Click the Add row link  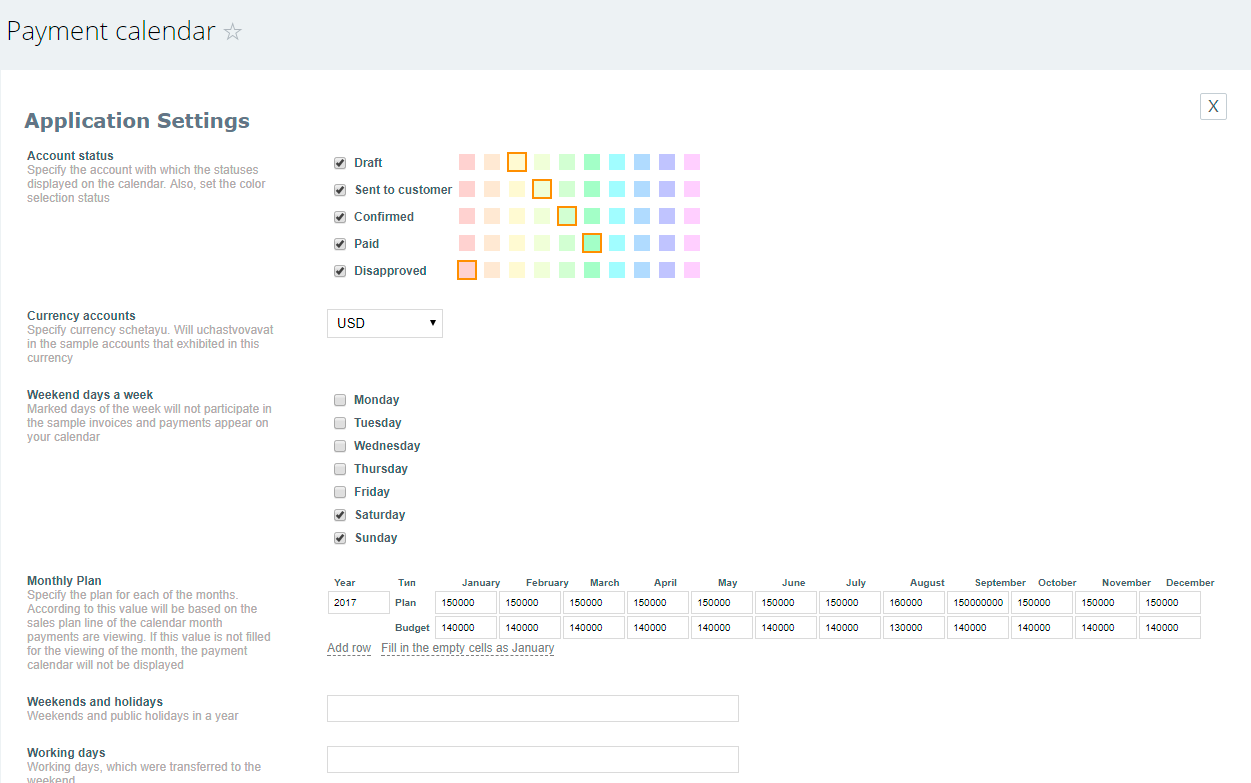coord(349,648)
